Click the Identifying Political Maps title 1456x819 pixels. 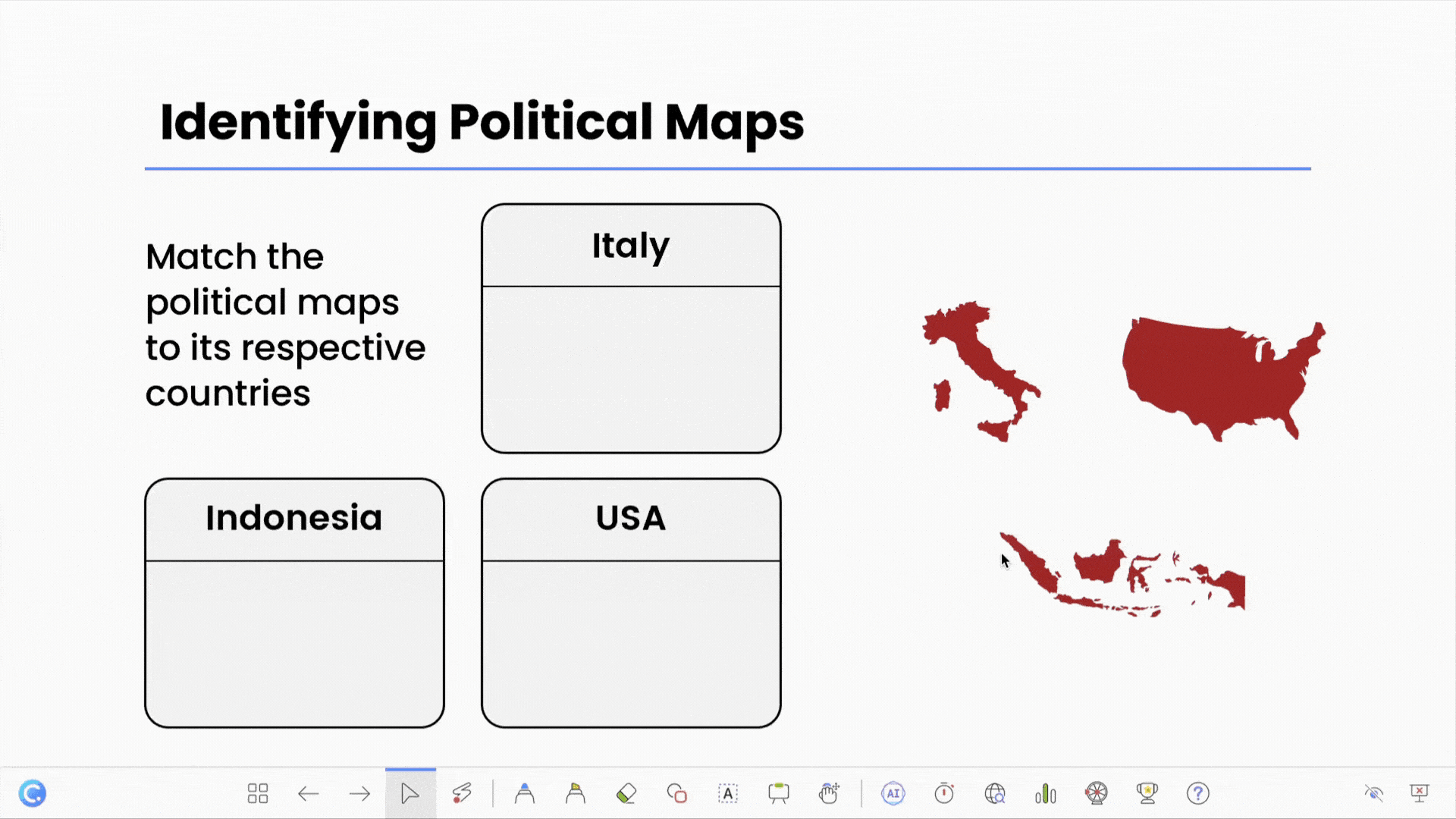click(482, 123)
